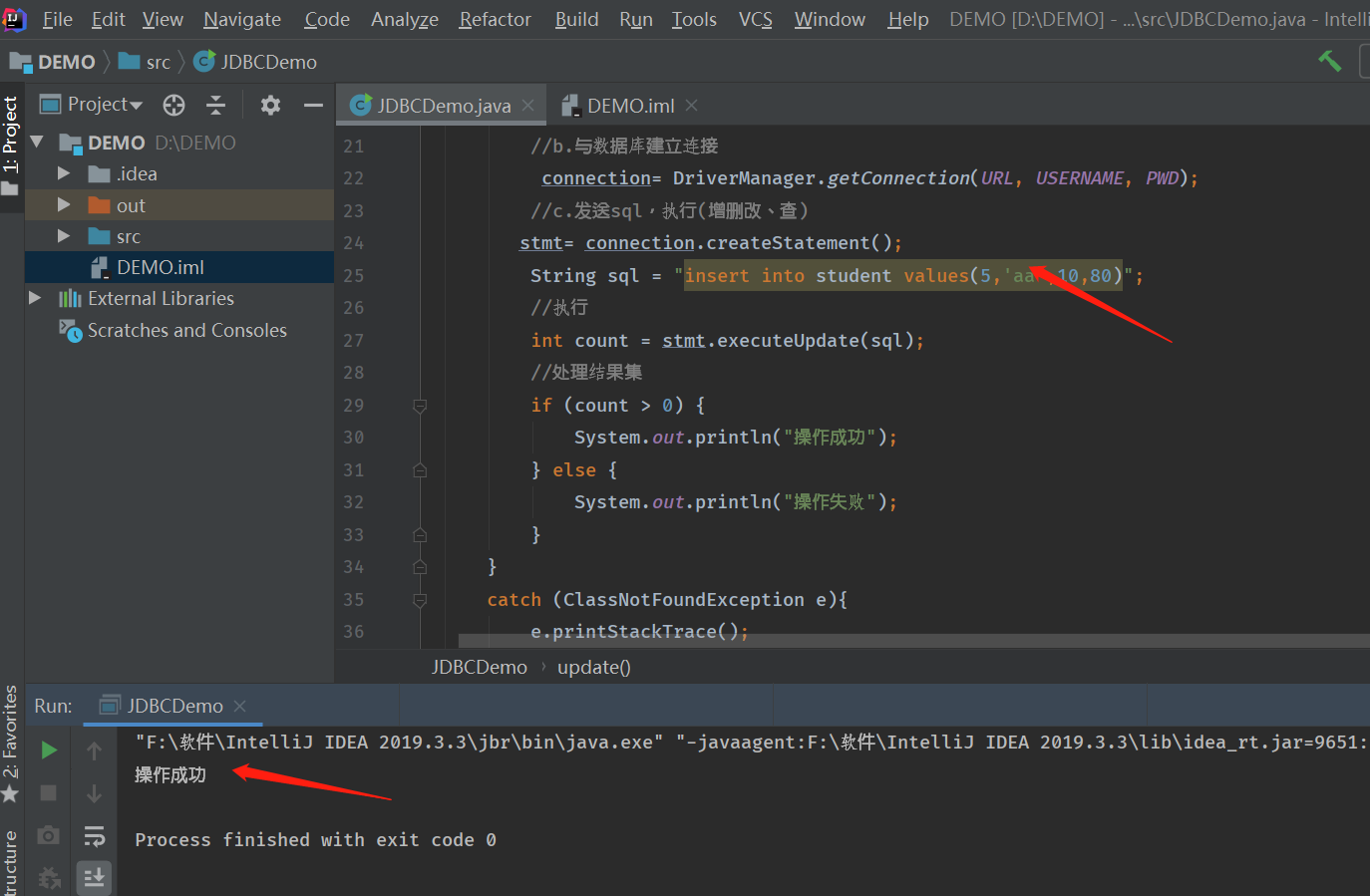This screenshot has height=896, width=1370.
Task: Click the IntelliJ IDEA logo icon
Action: [15, 19]
